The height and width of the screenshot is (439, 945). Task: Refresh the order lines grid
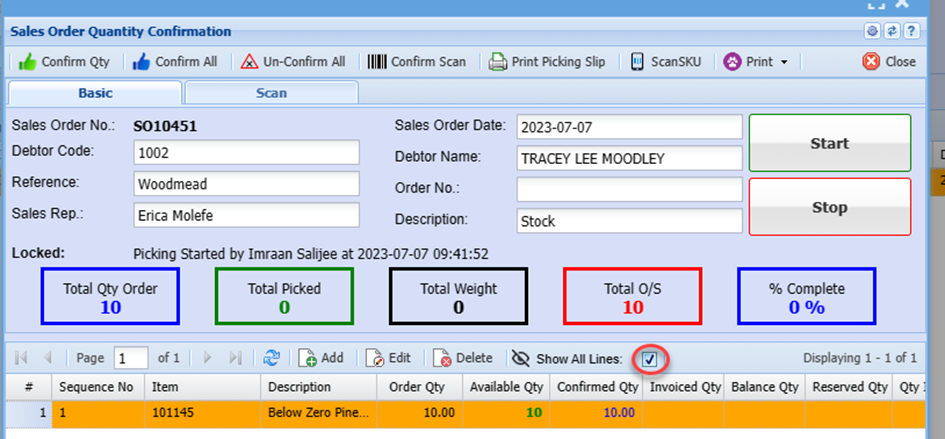272,358
